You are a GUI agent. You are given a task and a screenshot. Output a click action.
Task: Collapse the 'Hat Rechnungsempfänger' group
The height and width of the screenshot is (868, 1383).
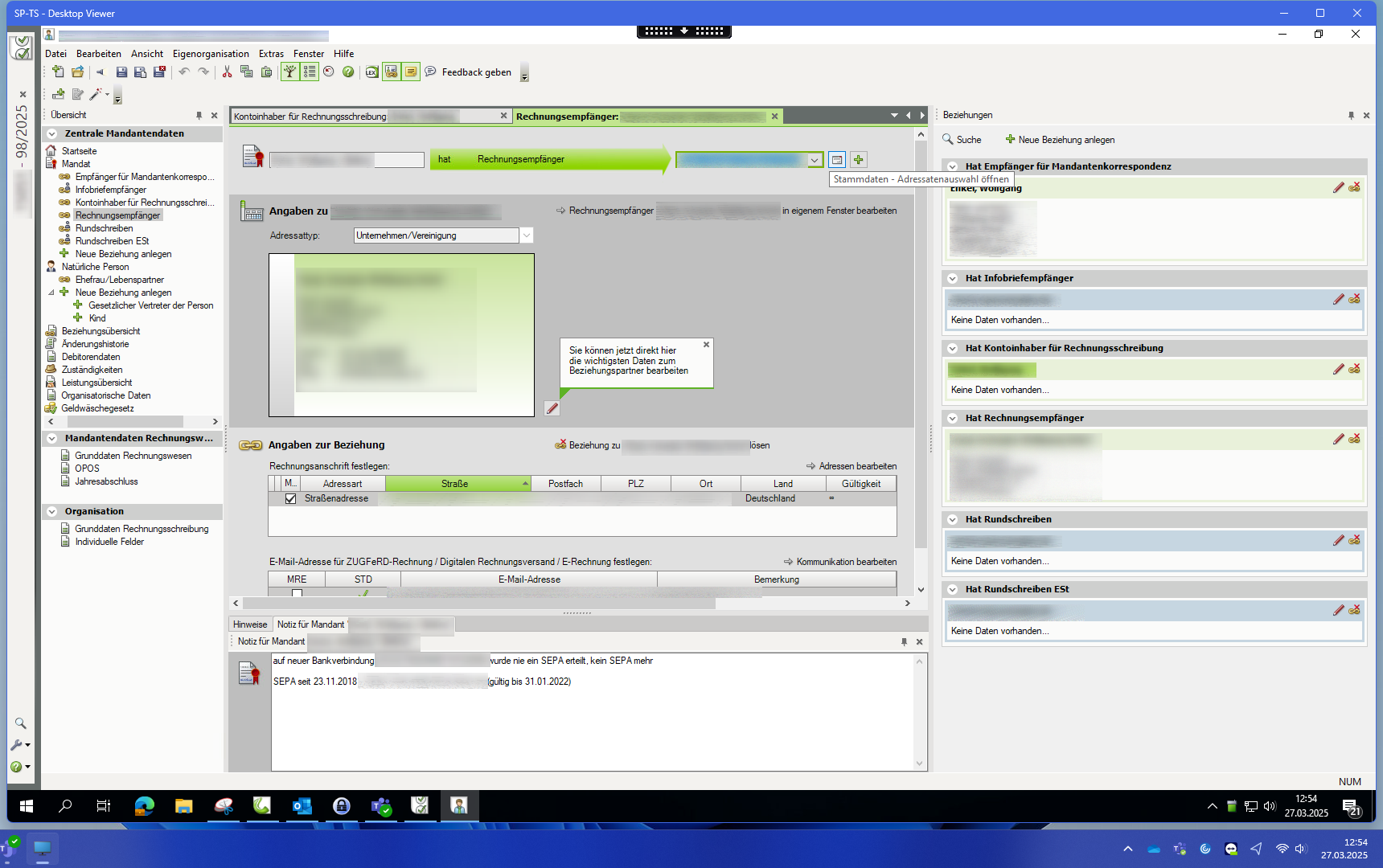(x=953, y=419)
